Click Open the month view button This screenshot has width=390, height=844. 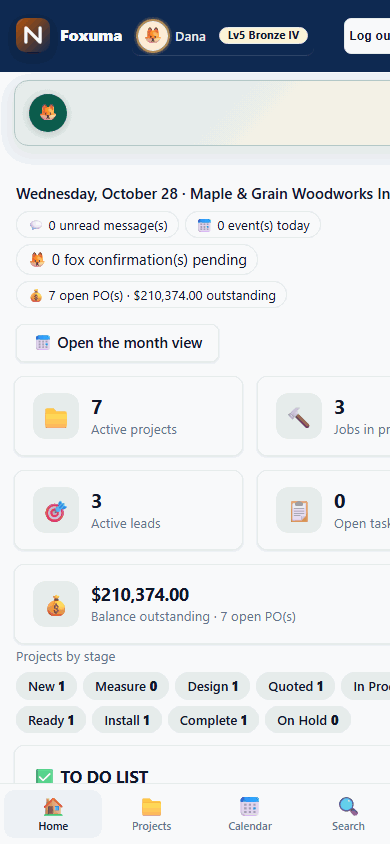(117, 343)
